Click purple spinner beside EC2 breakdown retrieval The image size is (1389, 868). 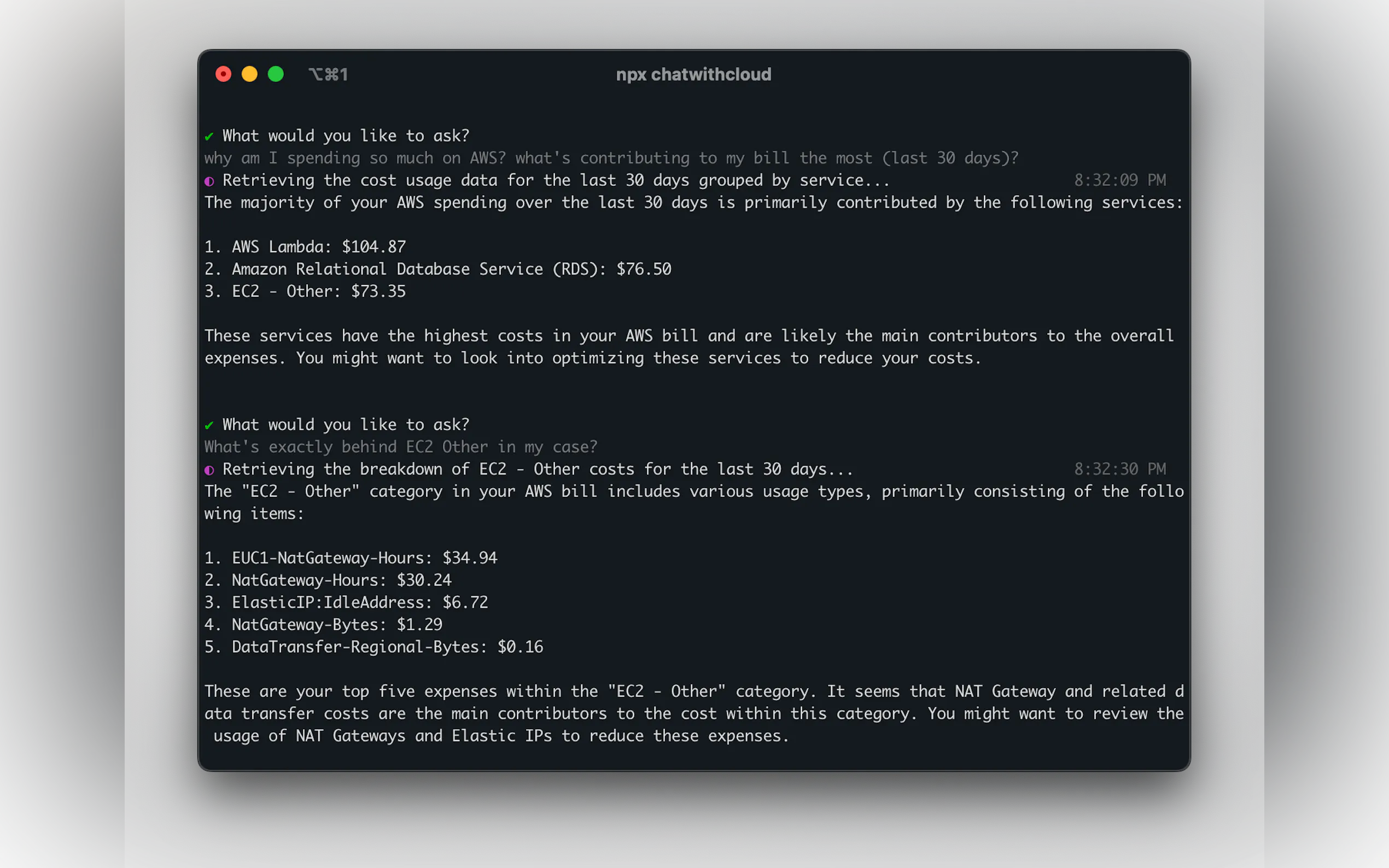[x=209, y=470]
